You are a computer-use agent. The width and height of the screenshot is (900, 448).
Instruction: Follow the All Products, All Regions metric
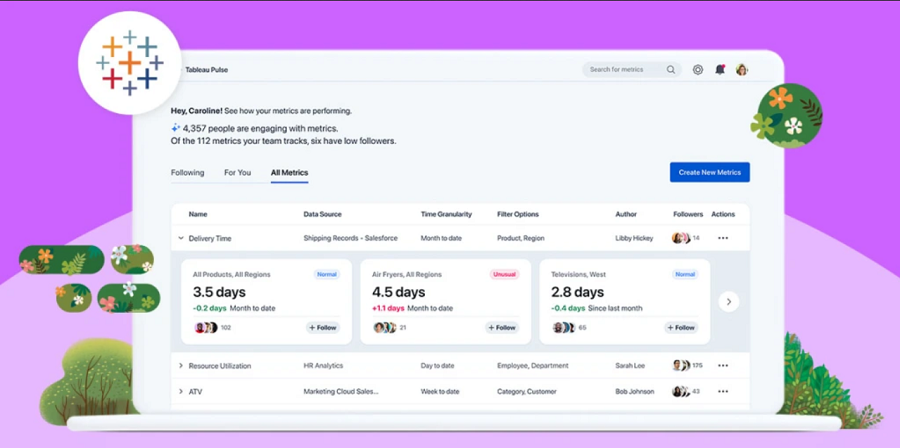[323, 327]
